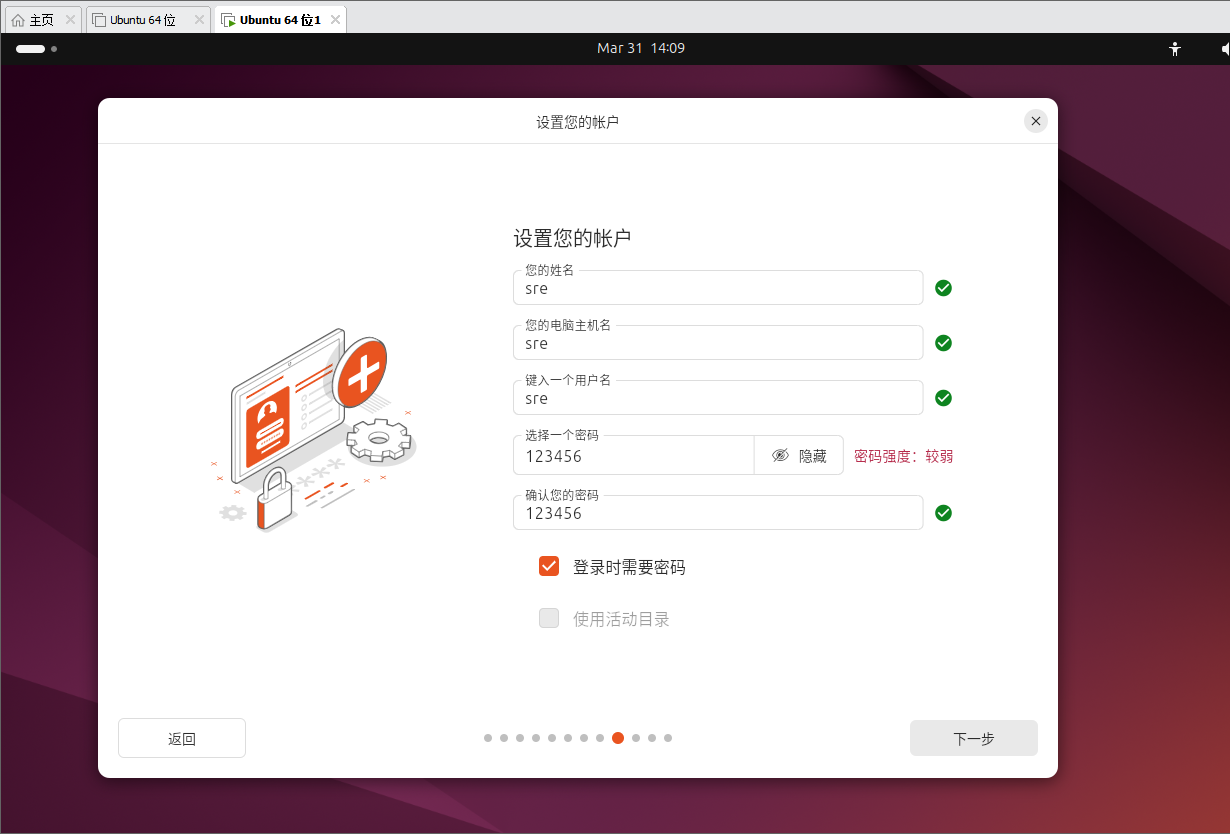This screenshot has width=1230, height=834.
Task: Click into the 确认您的密码 input field
Action: (718, 513)
